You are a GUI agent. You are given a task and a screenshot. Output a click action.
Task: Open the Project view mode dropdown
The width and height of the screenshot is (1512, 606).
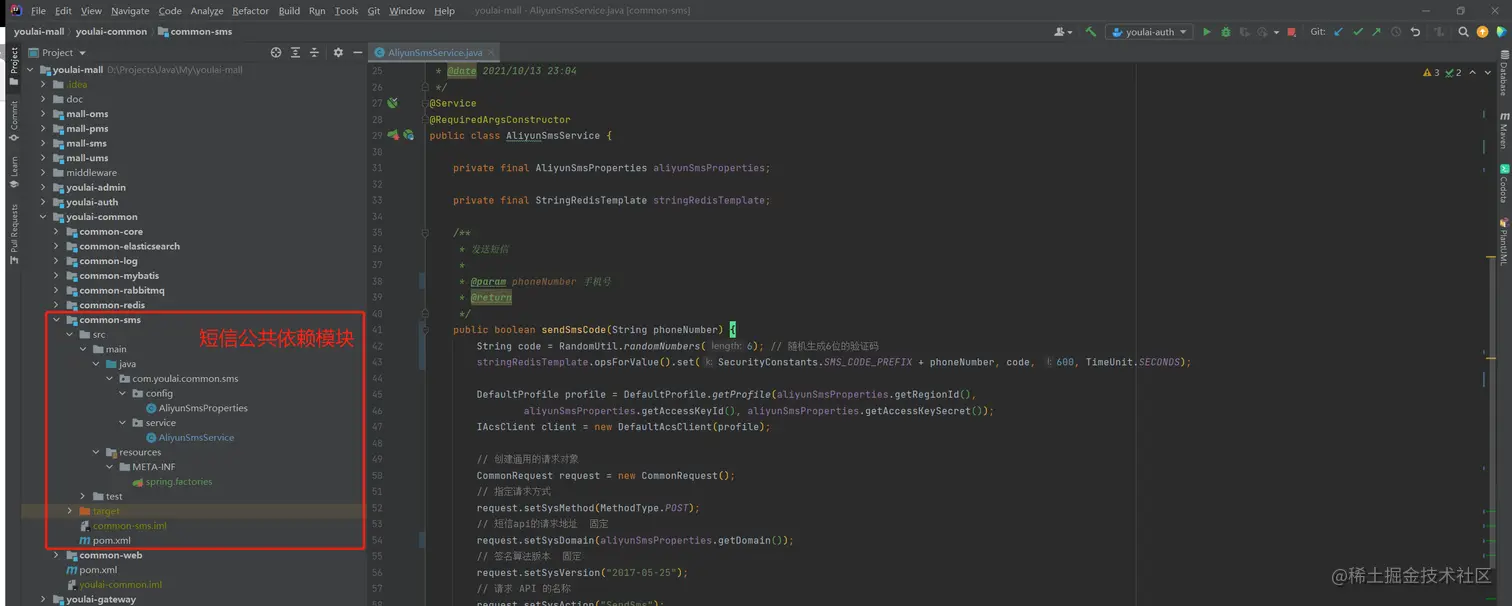coord(58,52)
